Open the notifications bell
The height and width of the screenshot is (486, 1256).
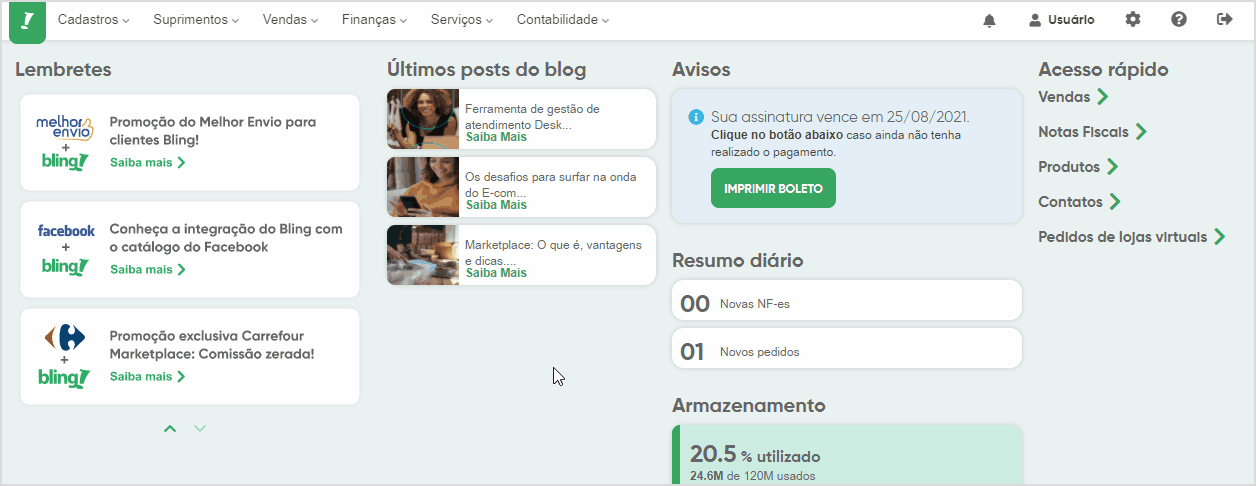tap(989, 20)
